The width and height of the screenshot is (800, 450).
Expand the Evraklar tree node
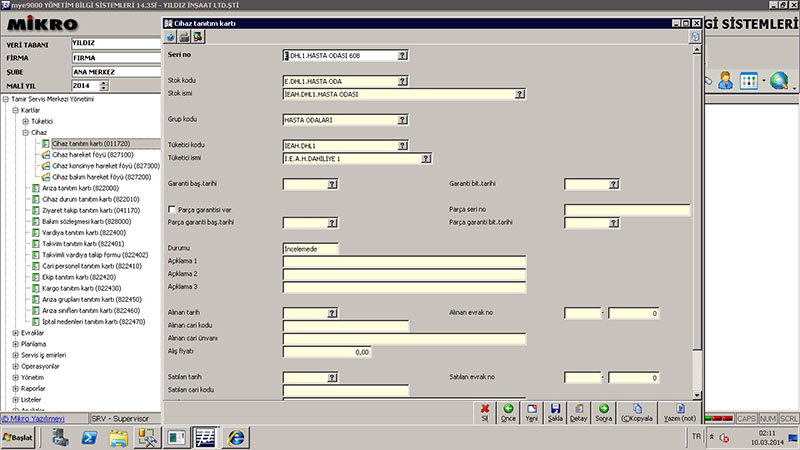pyautogui.click(x=15, y=333)
